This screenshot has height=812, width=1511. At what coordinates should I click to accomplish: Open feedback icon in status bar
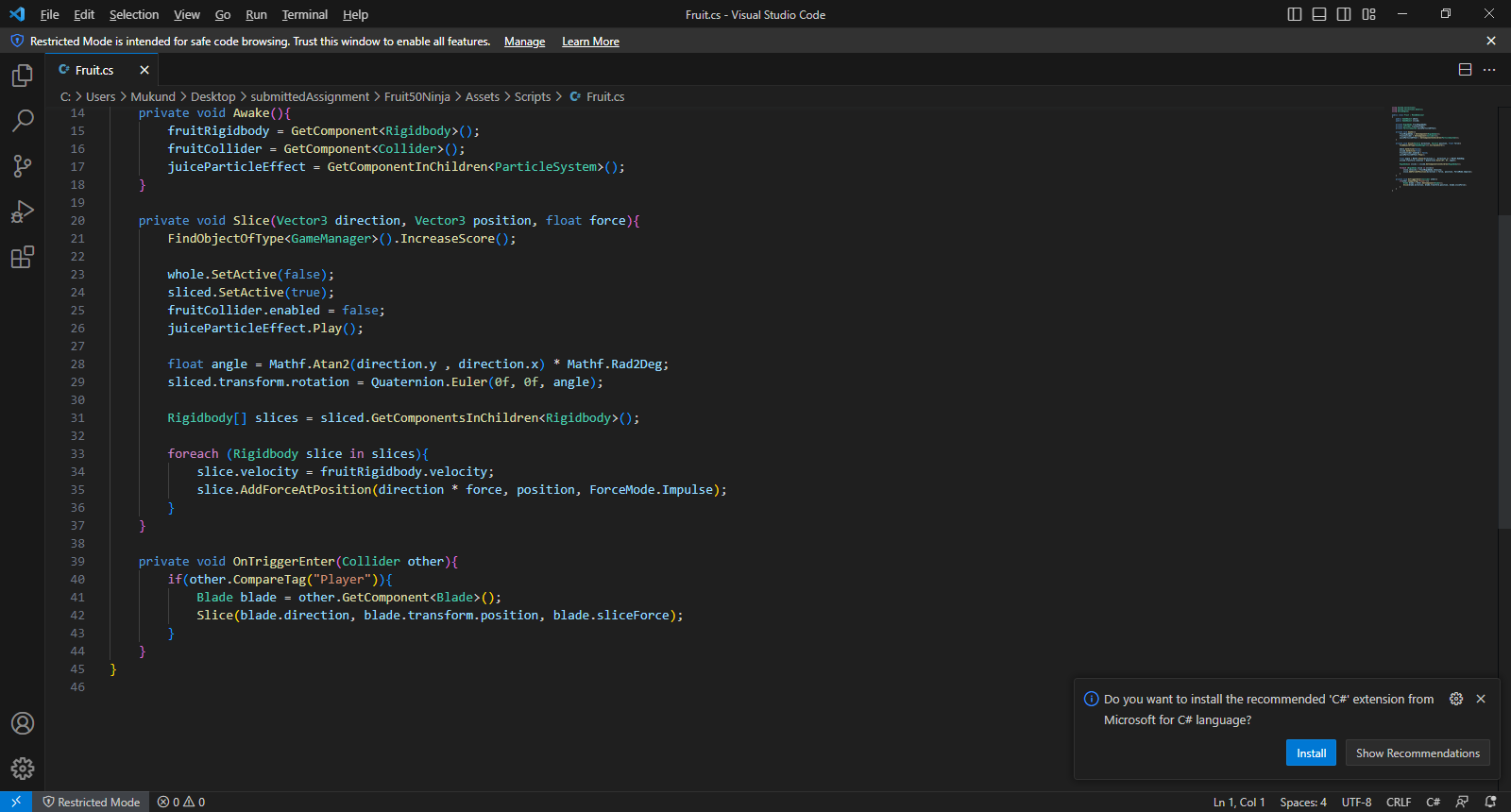[x=1462, y=802]
